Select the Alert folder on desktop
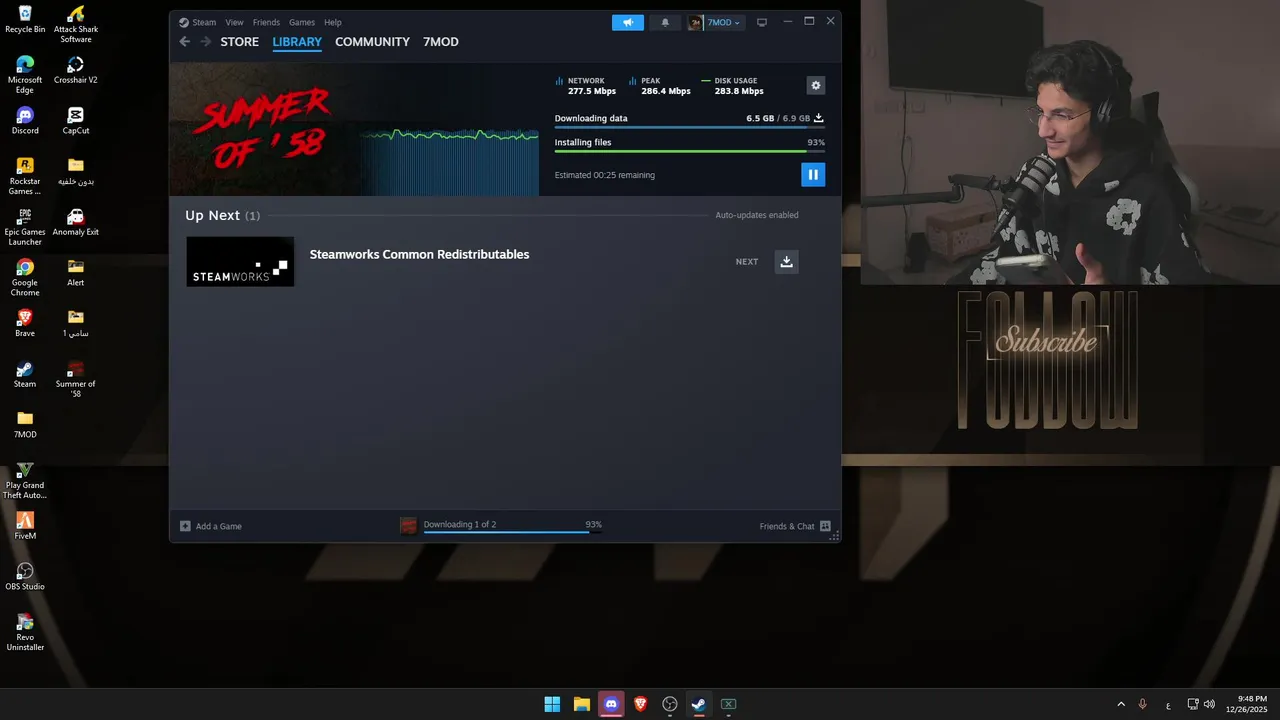The height and width of the screenshot is (720, 1280). tap(76, 272)
